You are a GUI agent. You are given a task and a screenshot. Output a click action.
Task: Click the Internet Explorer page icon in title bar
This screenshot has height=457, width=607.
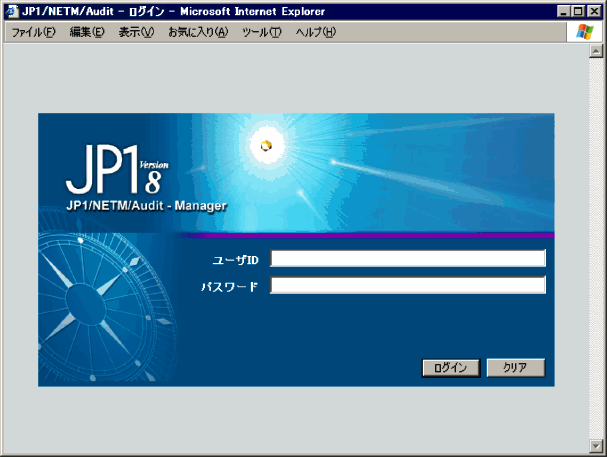(x=12, y=11)
